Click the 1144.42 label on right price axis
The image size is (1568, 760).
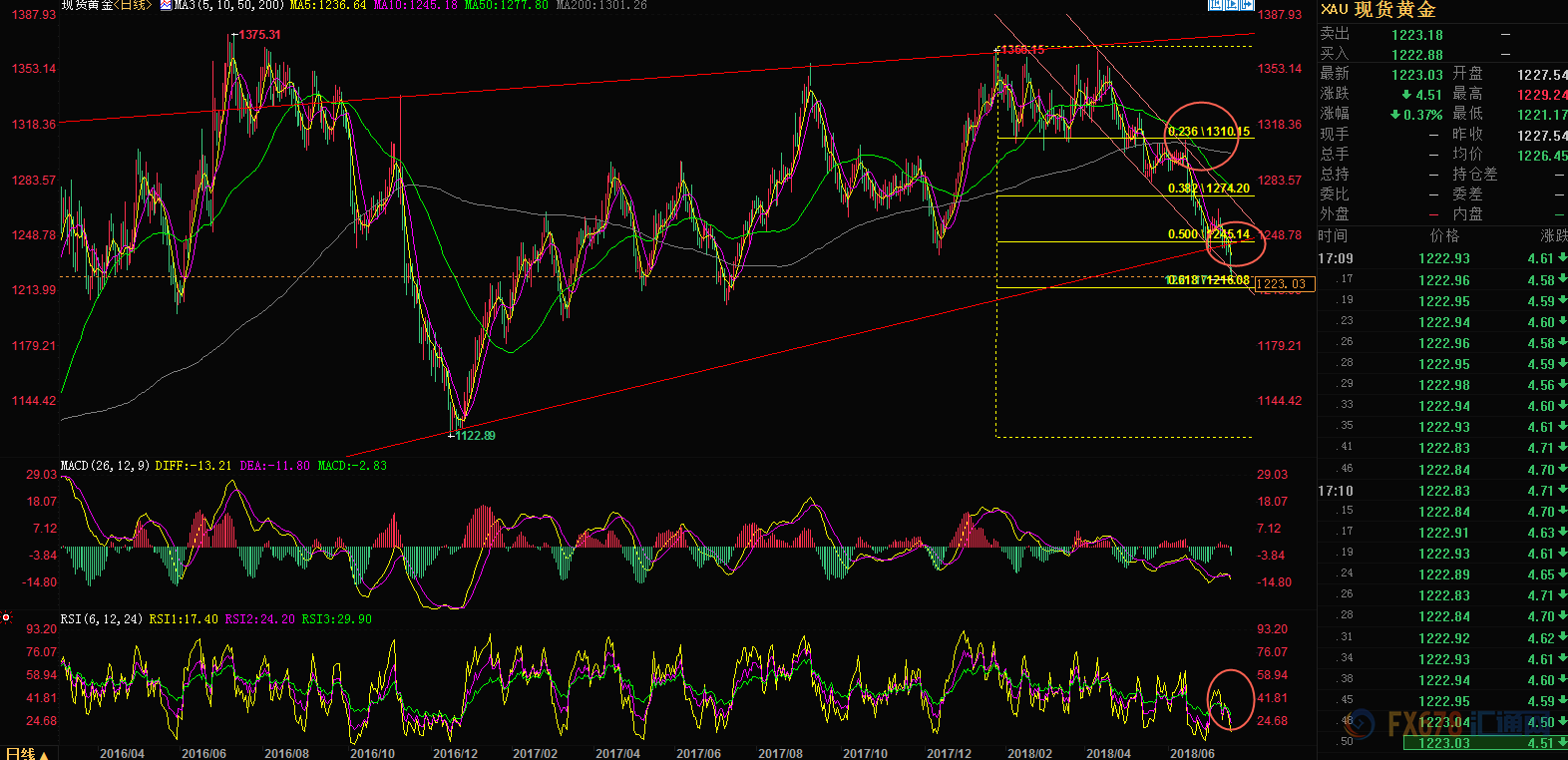(x=1280, y=401)
